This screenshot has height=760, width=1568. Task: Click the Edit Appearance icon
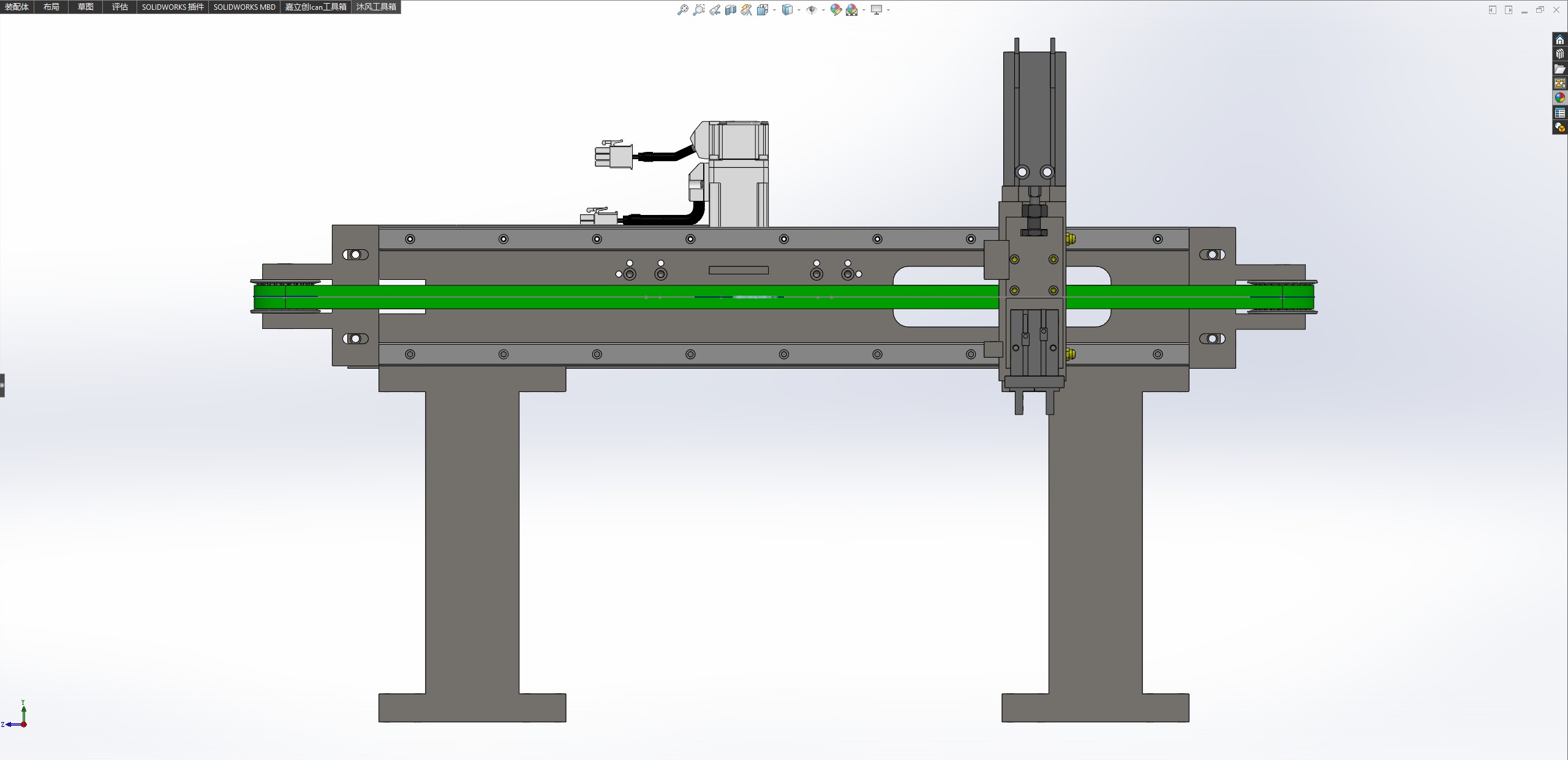pos(835,10)
